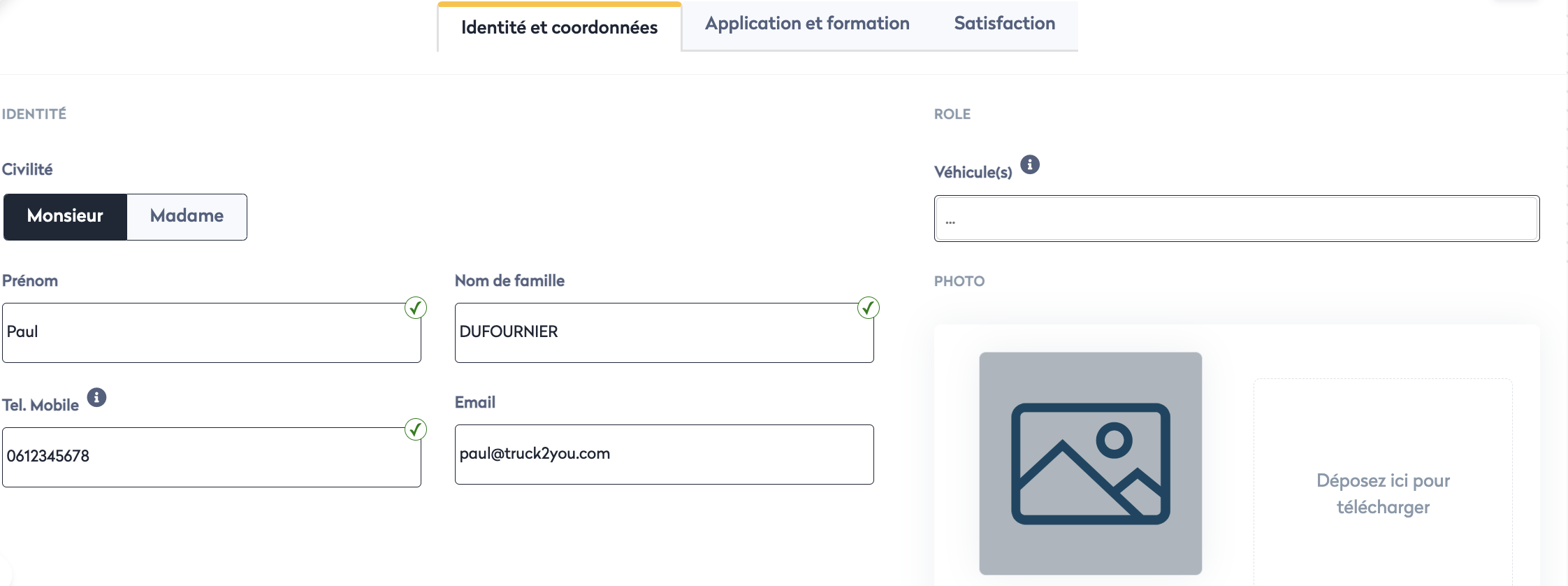Click the photo placeholder image icon

[x=1090, y=463]
